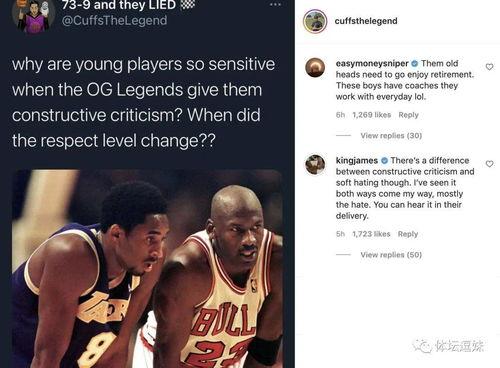
Task: Open the three-dot menu on the tweet
Action: pyautogui.click(x=275, y=5)
